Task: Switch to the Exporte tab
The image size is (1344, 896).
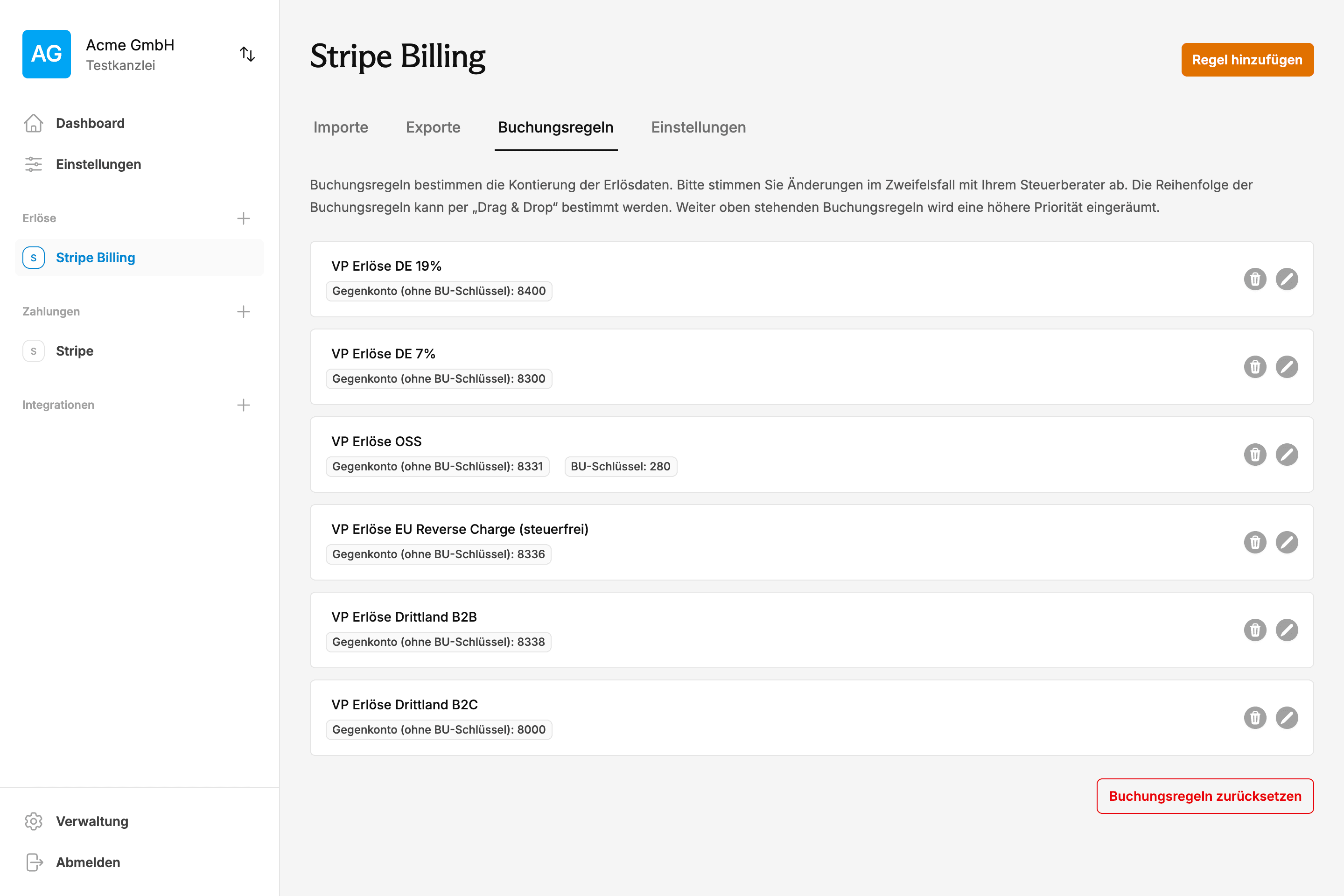Action: [x=433, y=127]
